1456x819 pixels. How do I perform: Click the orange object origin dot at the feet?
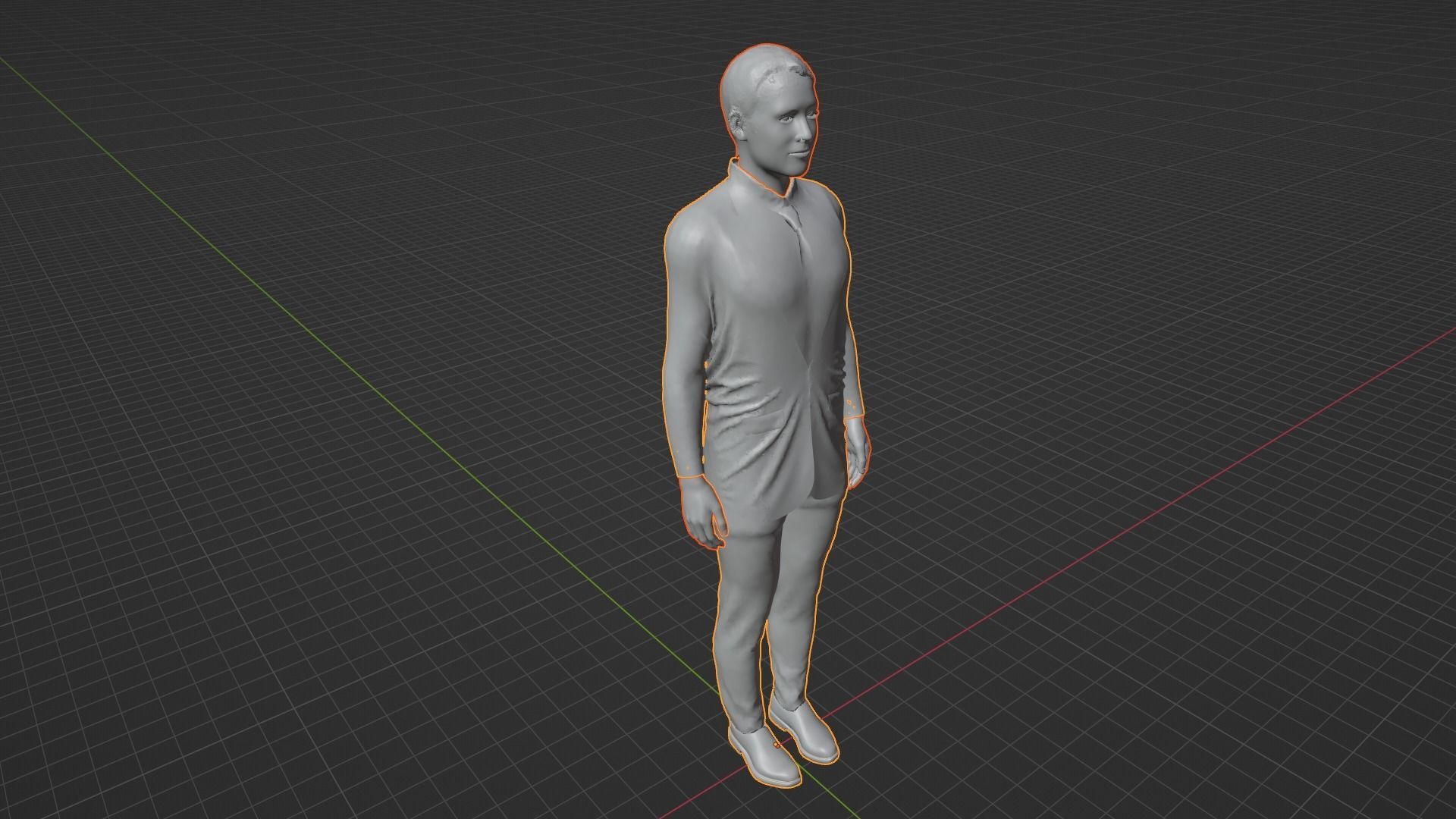pos(777,745)
